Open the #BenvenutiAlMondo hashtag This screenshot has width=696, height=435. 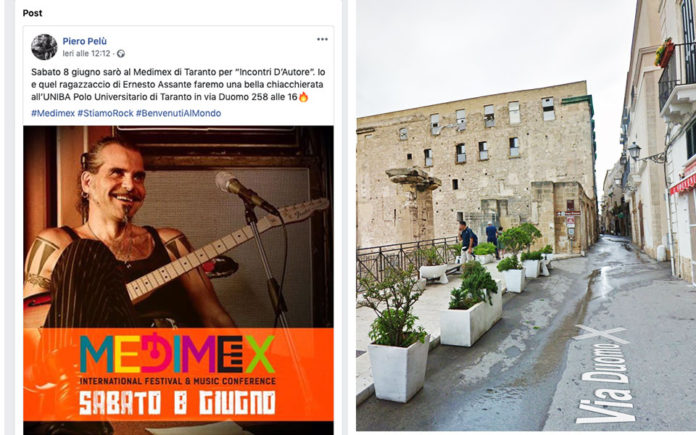pyautogui.click(x=178, y=113)
